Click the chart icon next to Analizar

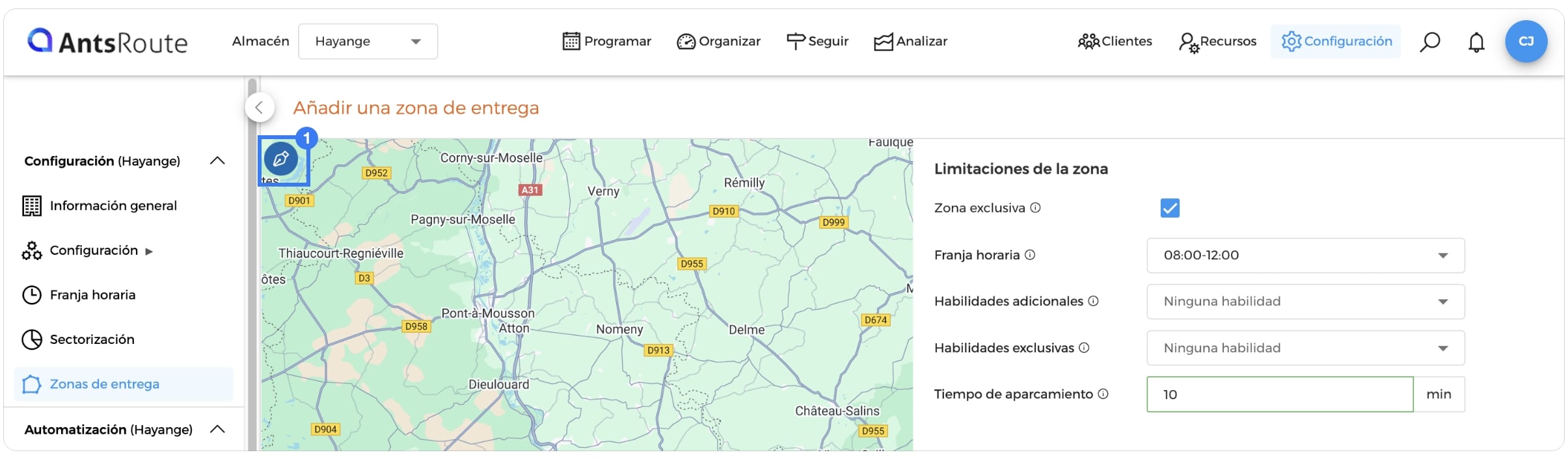coord(884,42)
